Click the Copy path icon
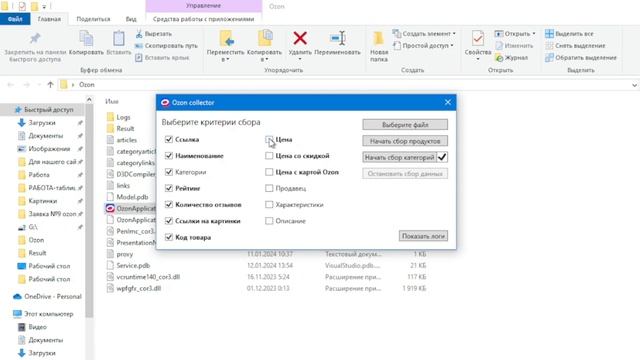 [x=139, y=46]
